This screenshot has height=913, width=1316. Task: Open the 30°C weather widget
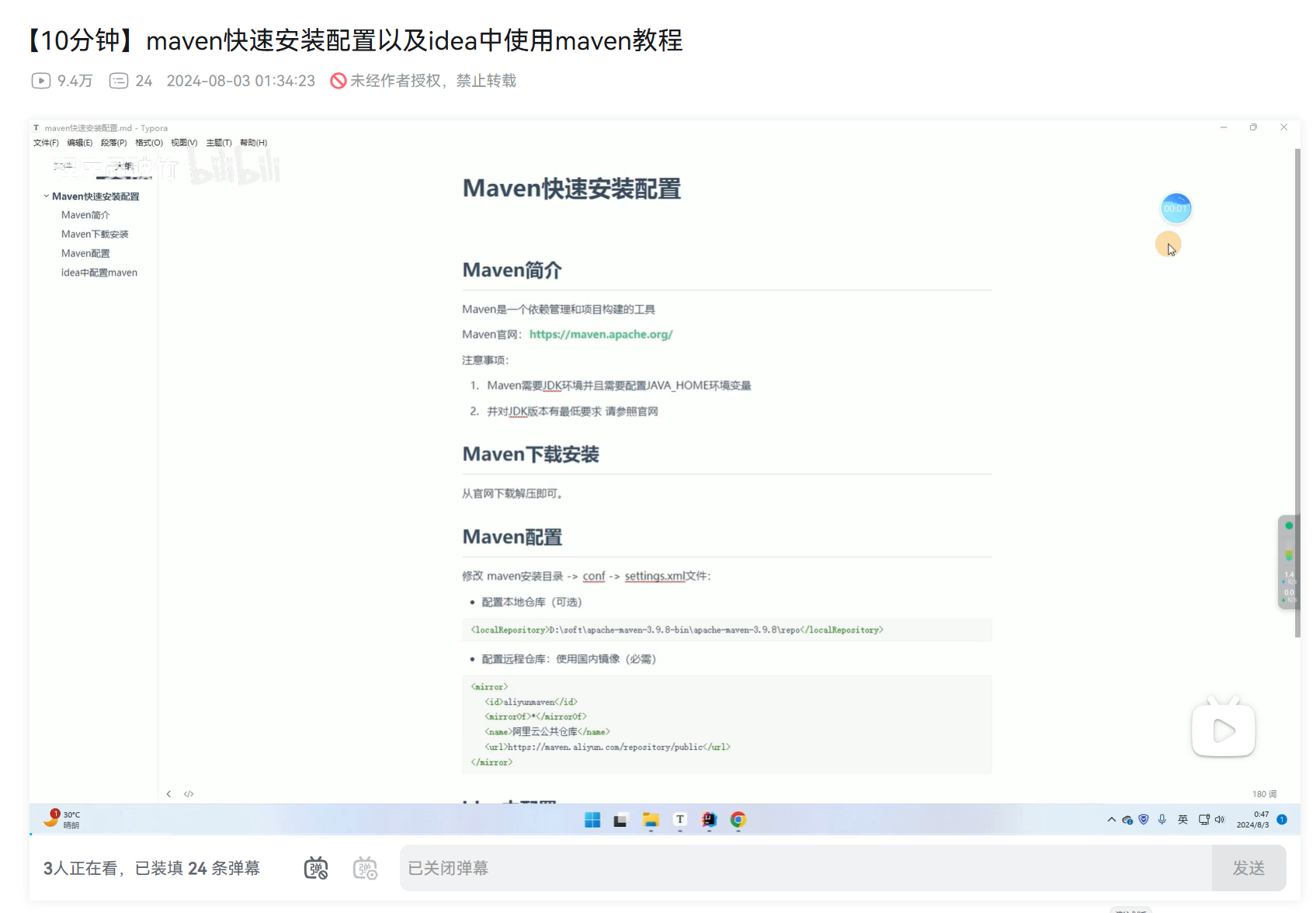point(62,819)
